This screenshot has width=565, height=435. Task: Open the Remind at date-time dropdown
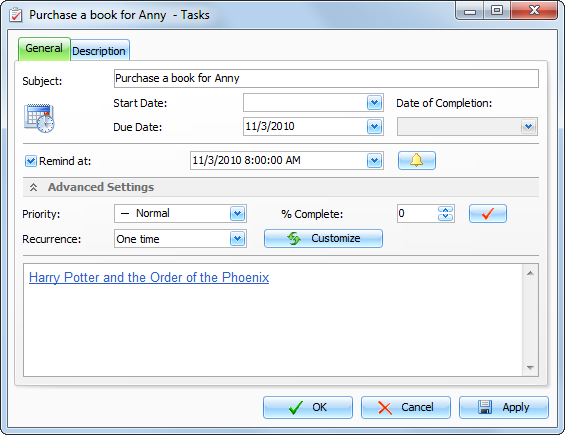[x=374, y=160]
